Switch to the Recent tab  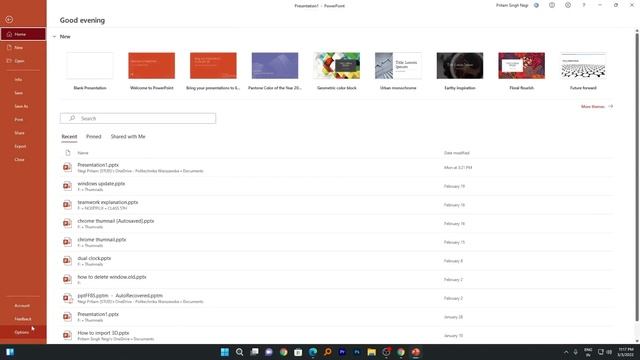[x=69, y=137]
